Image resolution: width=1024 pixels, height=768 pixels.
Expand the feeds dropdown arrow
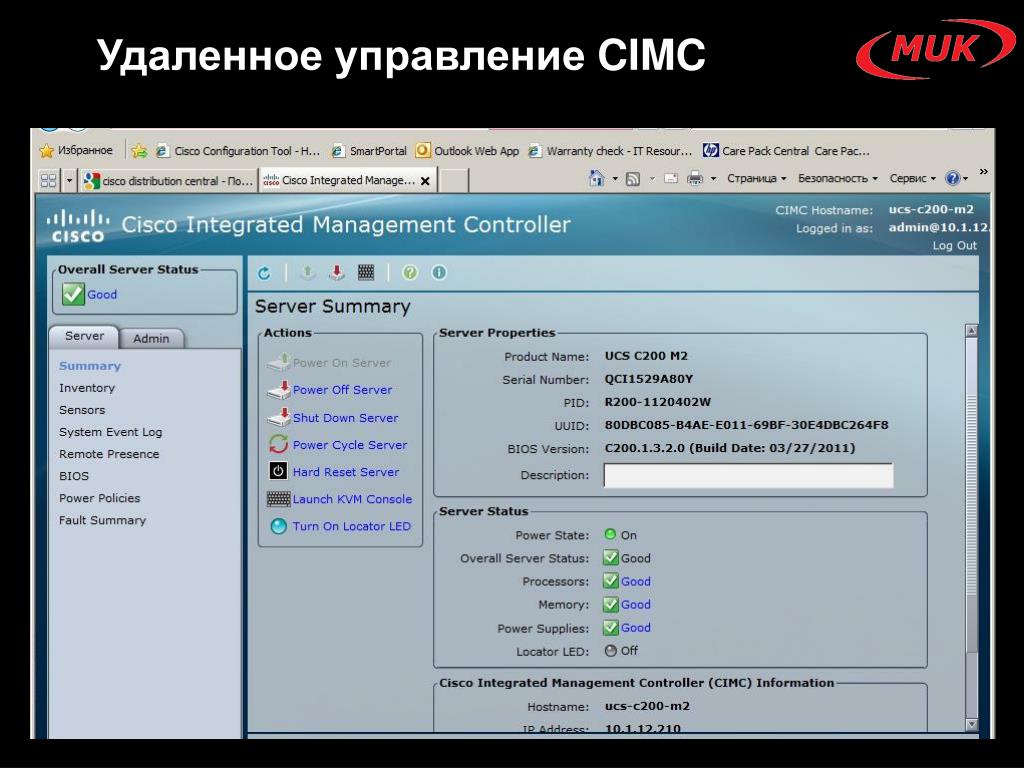[x=651, y=178]
